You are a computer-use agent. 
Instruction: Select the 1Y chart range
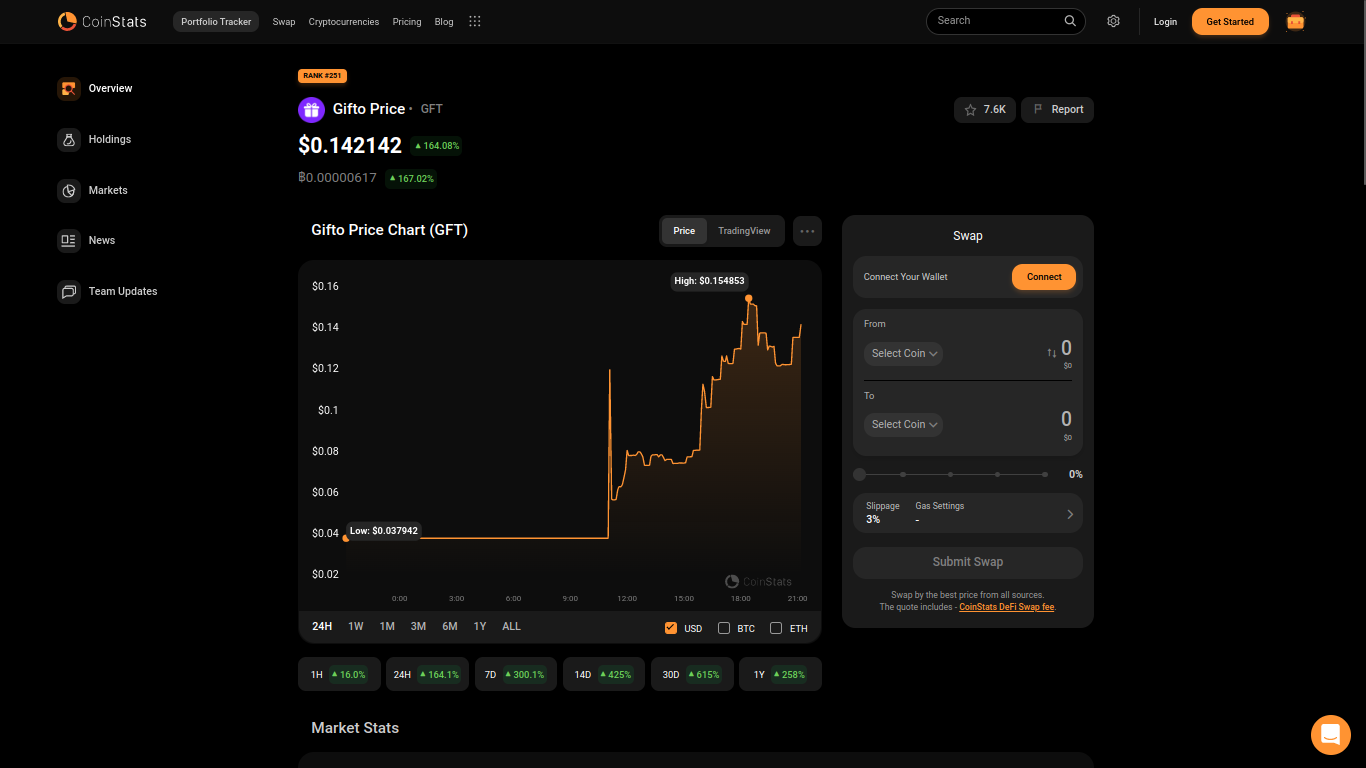pos(480,627)
